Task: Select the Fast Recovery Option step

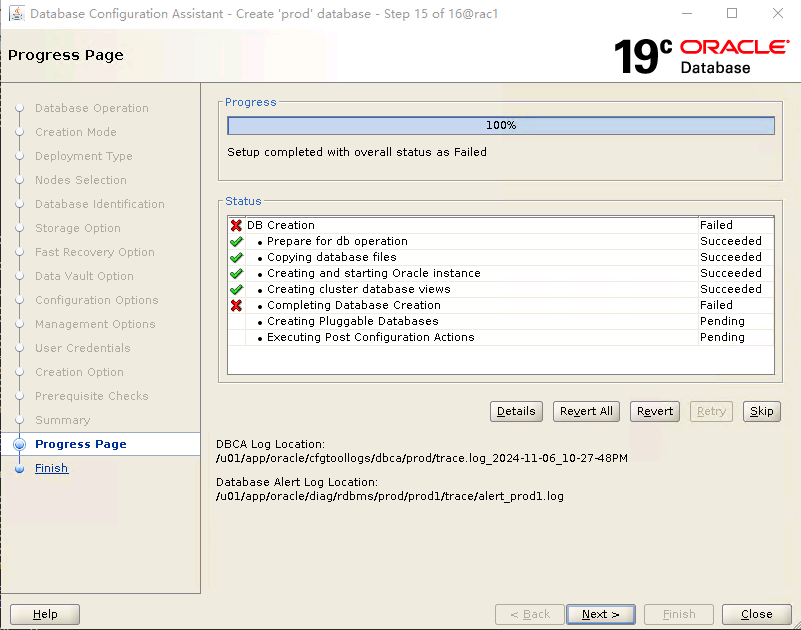Action: (95, 252)
